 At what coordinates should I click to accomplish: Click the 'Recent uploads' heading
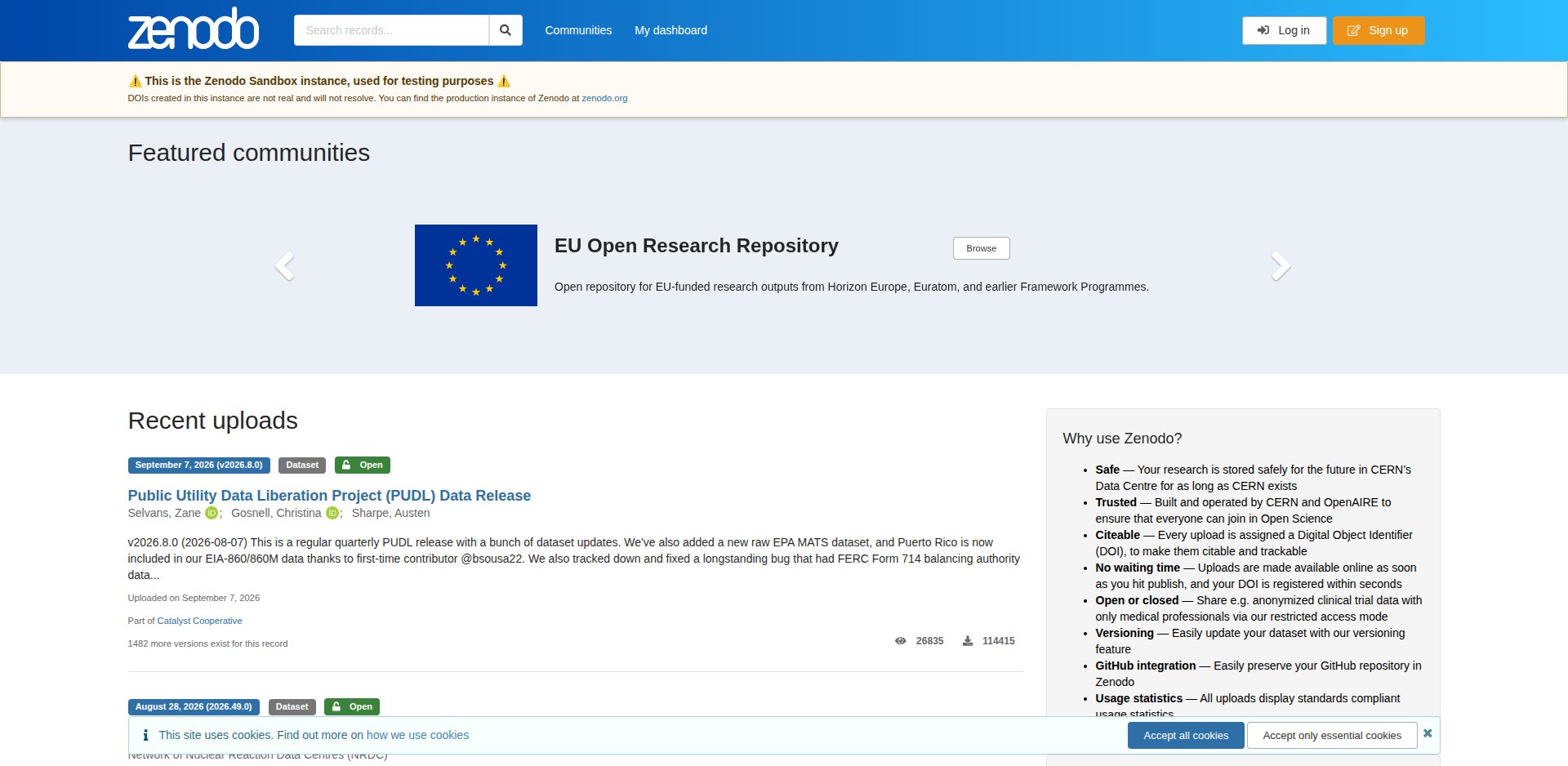212,421
